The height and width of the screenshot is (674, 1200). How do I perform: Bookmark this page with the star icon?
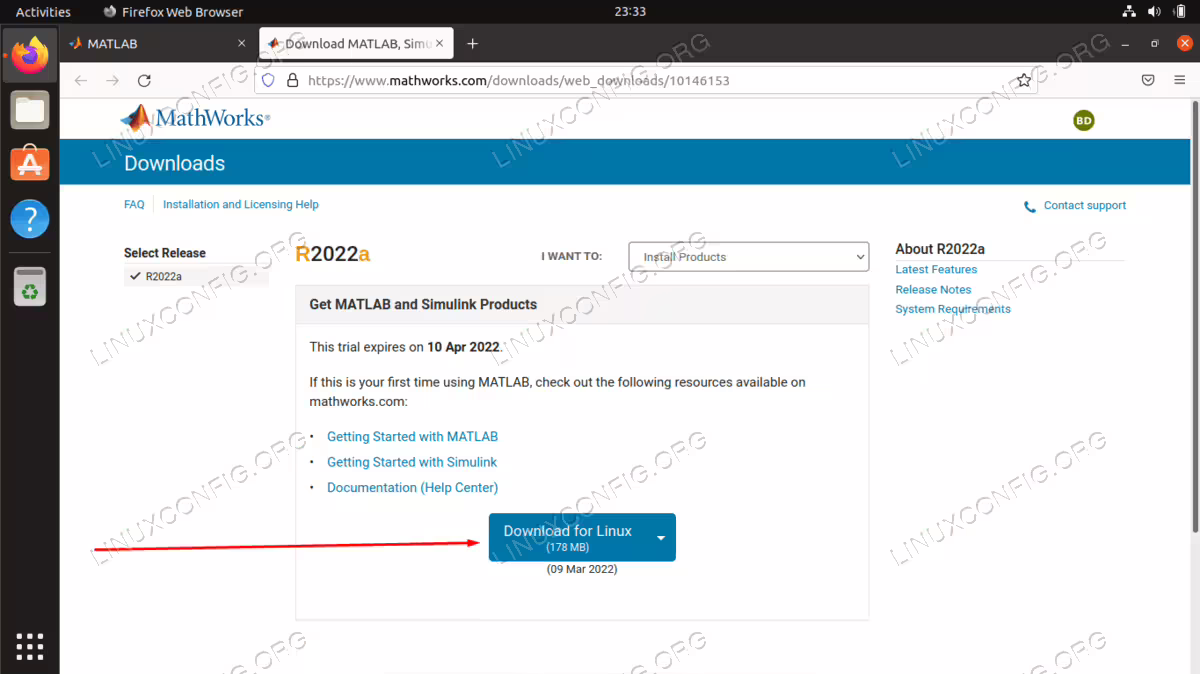(x=1024, y=80)
